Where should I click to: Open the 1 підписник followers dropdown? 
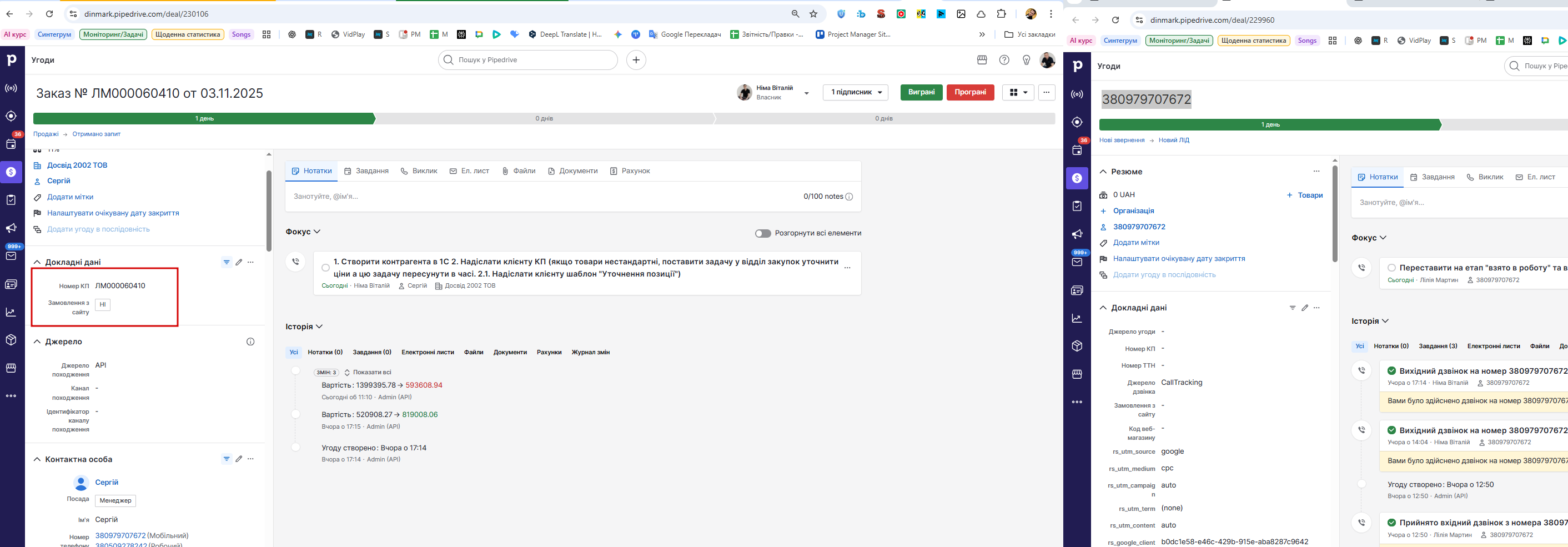pyautogui.click(x=855, y=92)
